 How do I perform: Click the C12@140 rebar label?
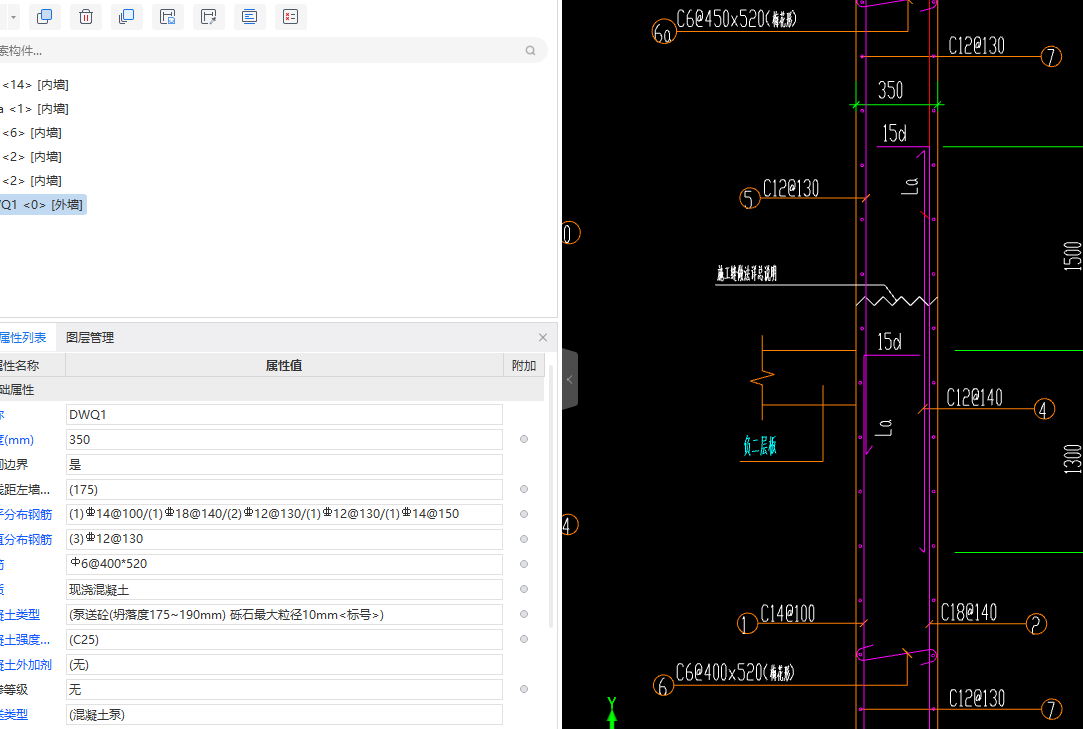point(974,397)
